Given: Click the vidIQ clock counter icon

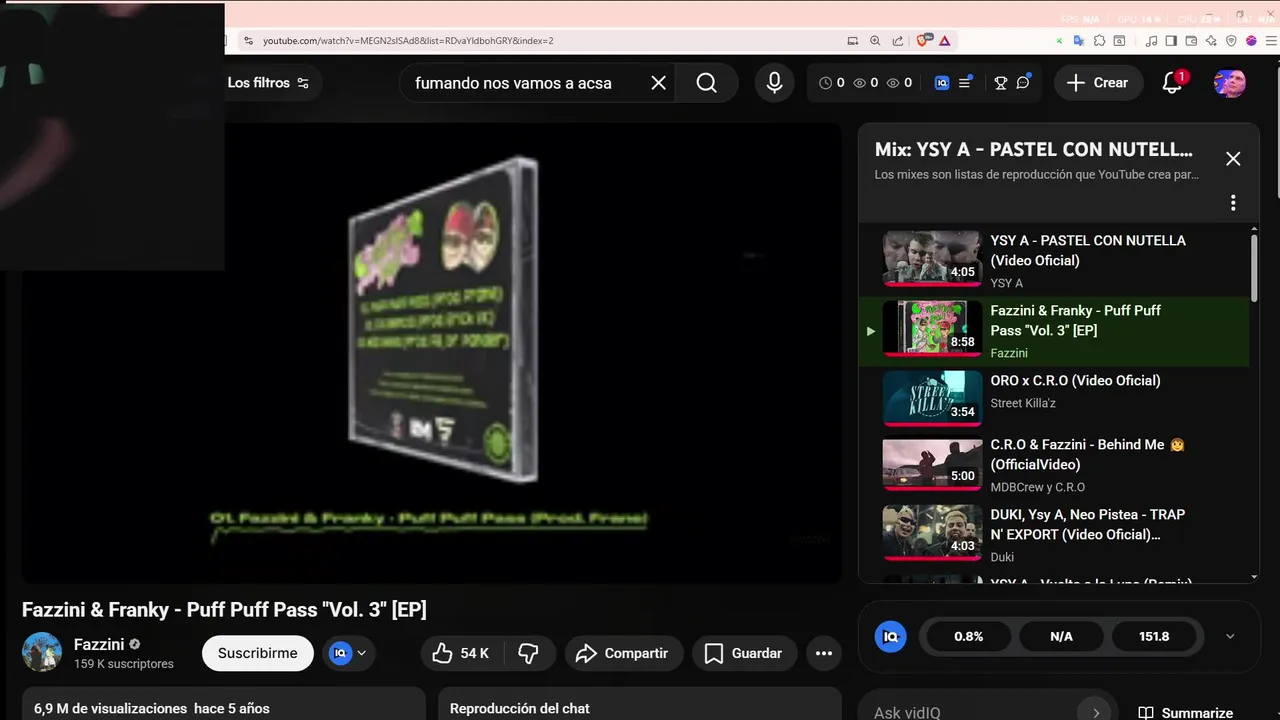Looking at the screenshot, I should (826, 83).
